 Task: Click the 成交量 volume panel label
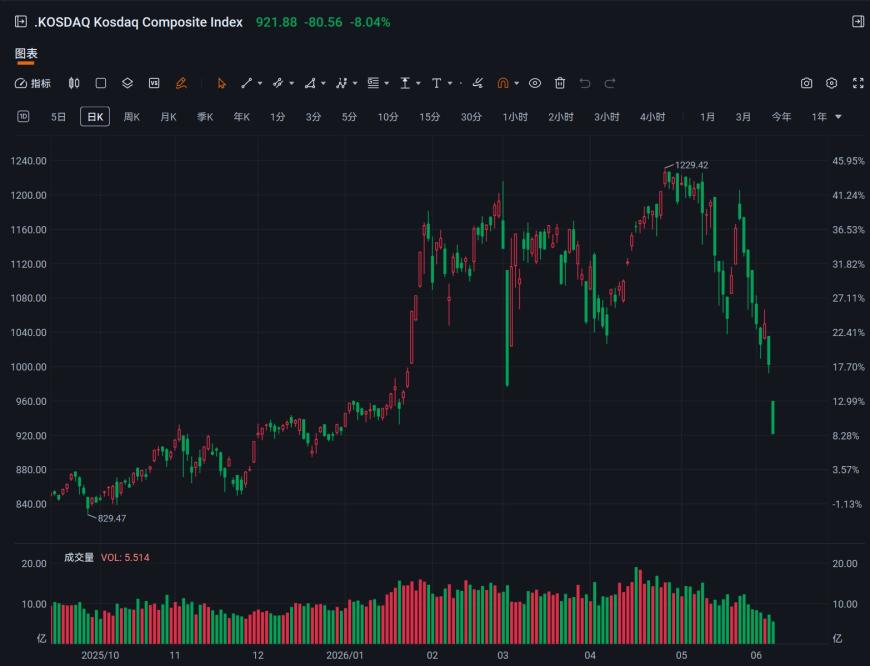coord(79,557)
